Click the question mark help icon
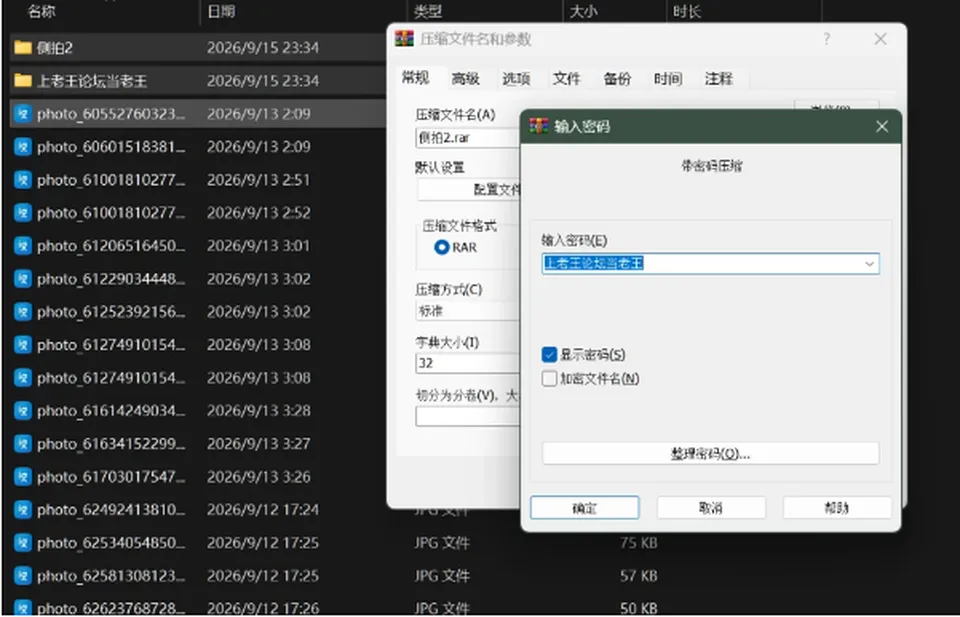The image size is (960, 617). (x=827, y=39)
